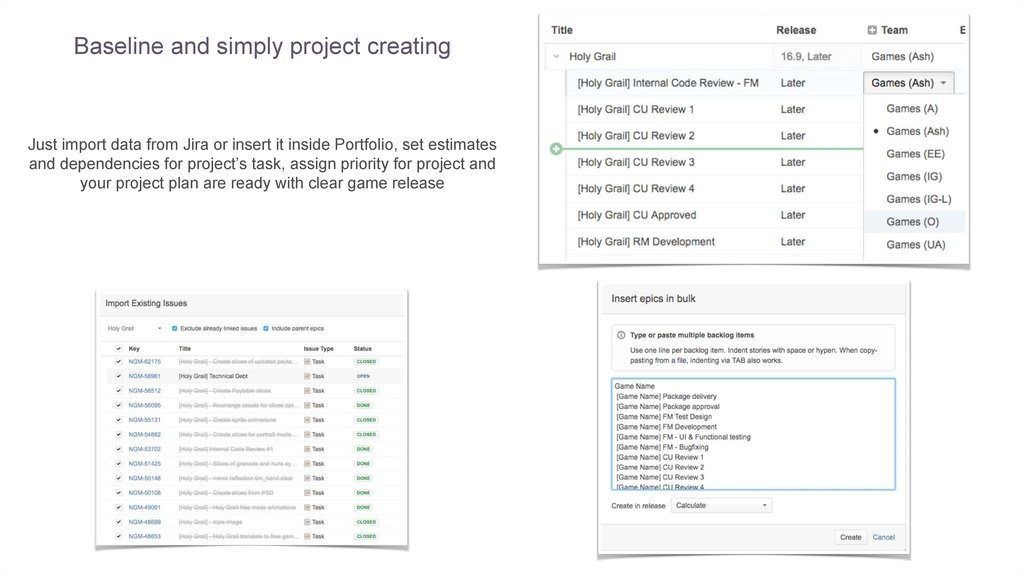Click Task icon in NGM-56095 row

coord(307,405)
